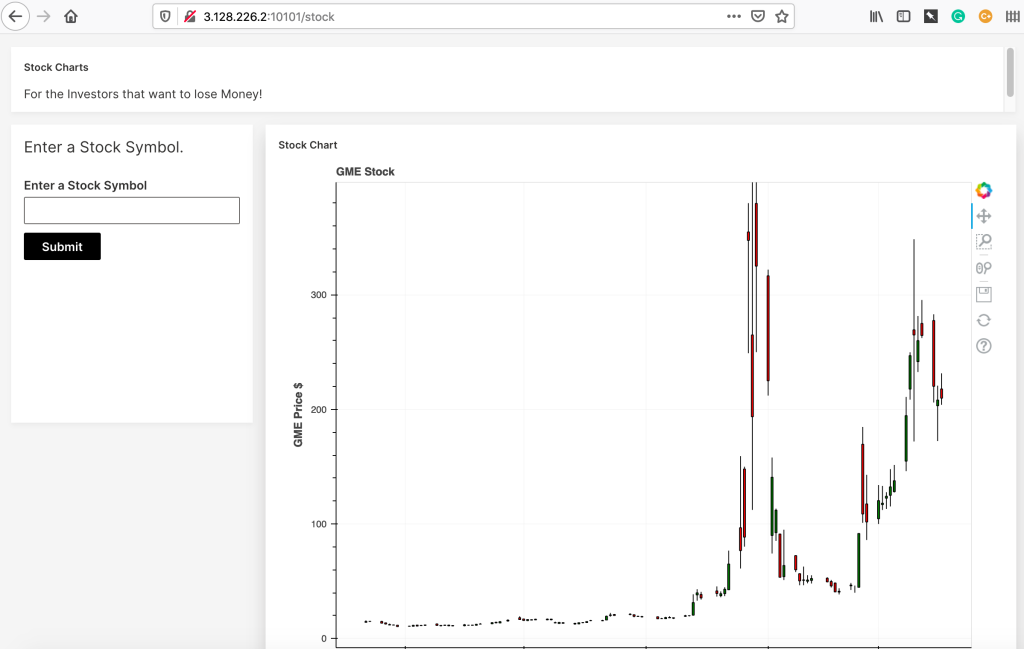
Task: Click the Submit button
Action: pos(62,247)
